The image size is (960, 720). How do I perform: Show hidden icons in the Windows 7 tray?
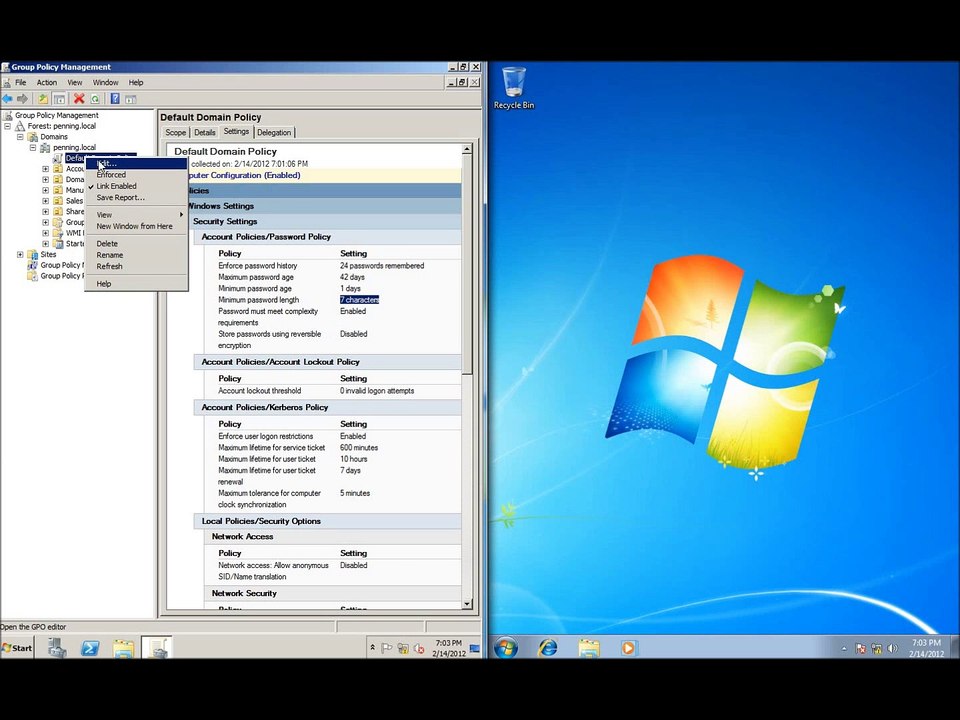(844, 648)
